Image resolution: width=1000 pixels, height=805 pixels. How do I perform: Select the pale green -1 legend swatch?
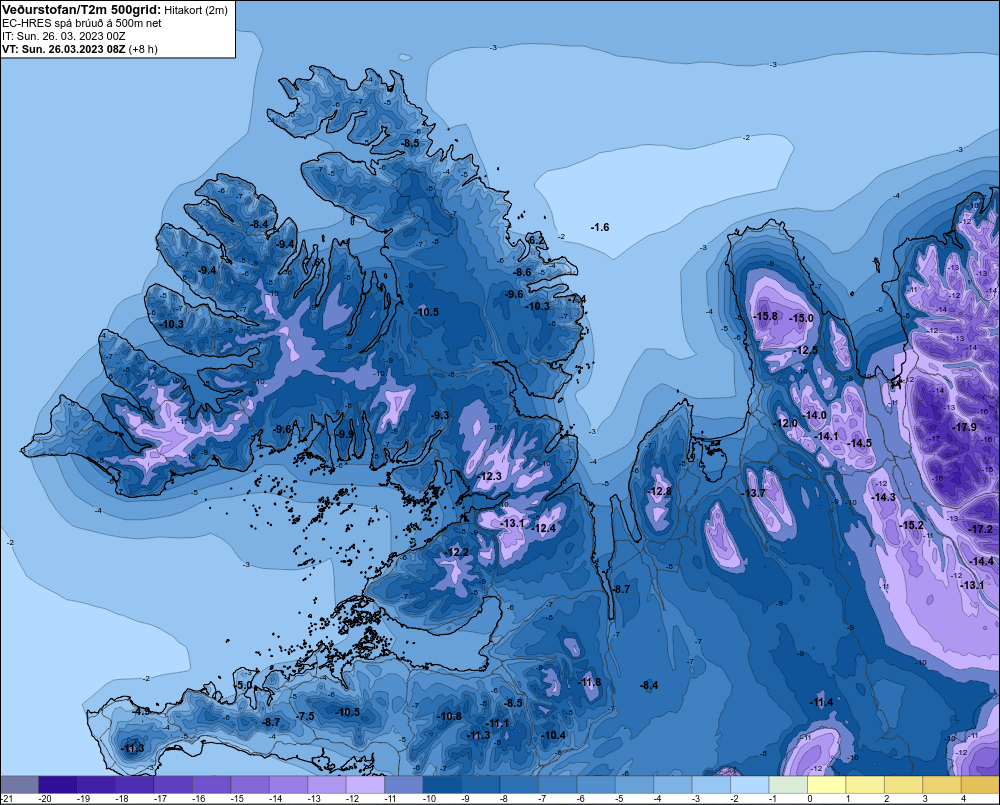click(788, 784)
